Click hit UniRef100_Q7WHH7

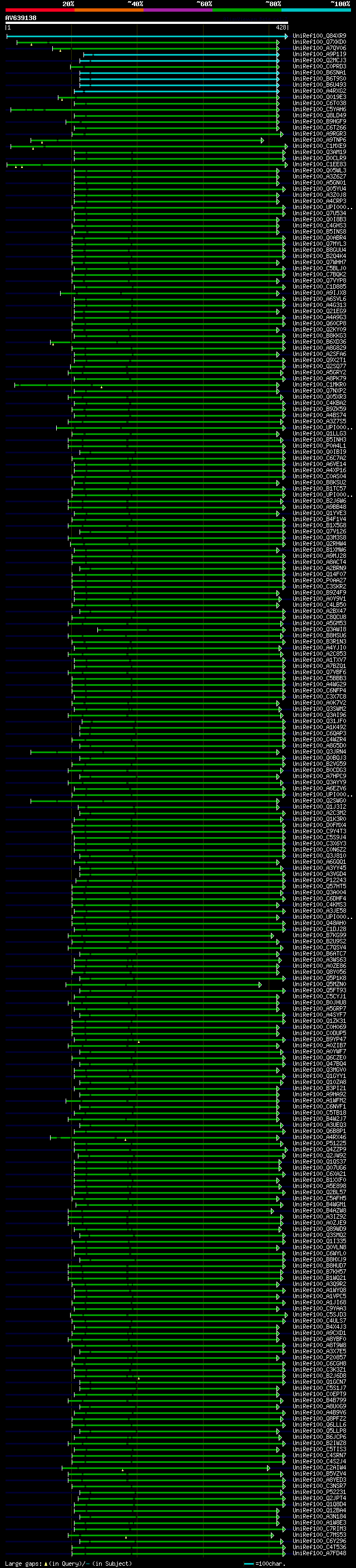tap(319, 263)
